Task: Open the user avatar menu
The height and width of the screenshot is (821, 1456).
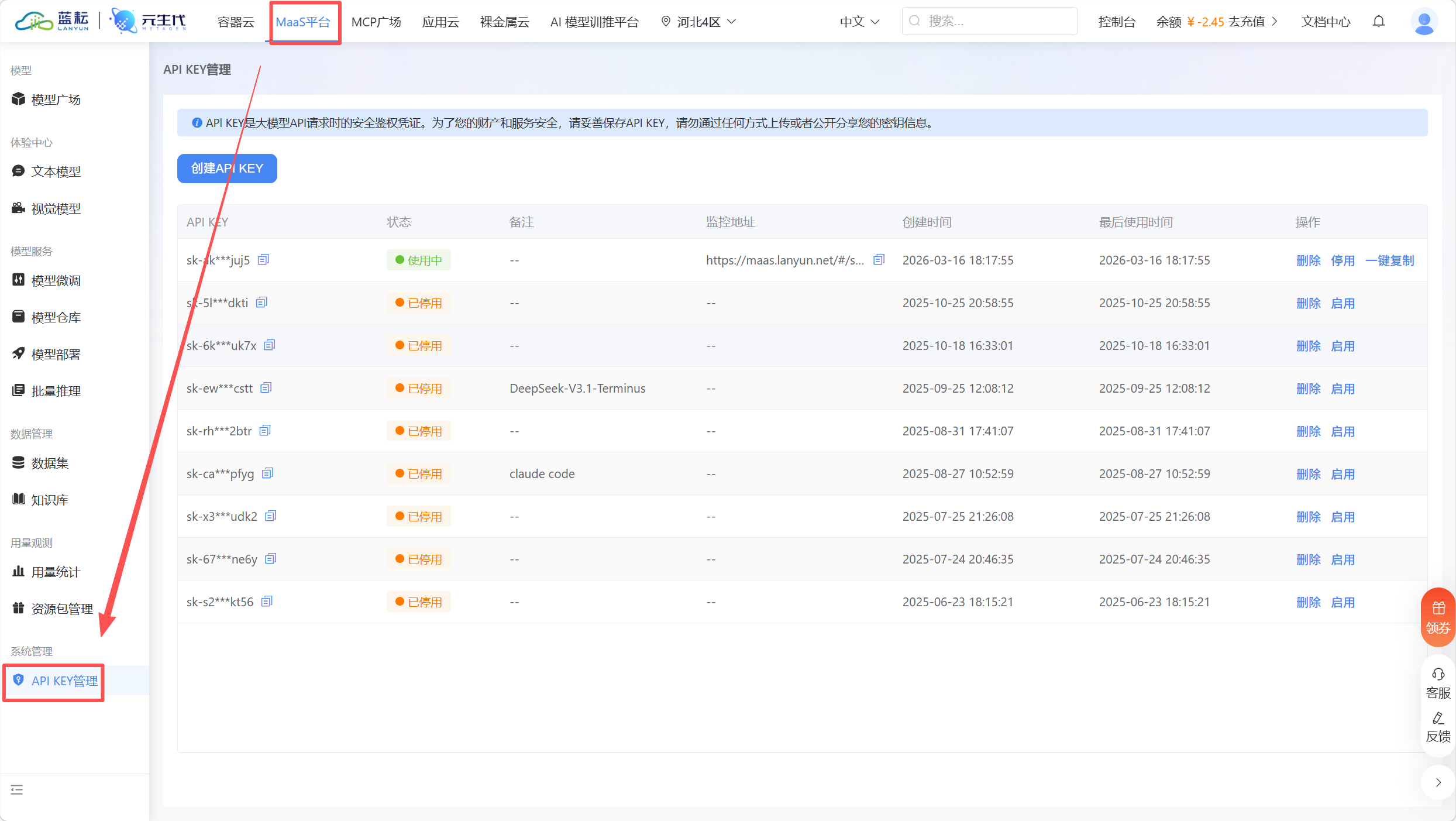Action: [x=1423, y=22]
